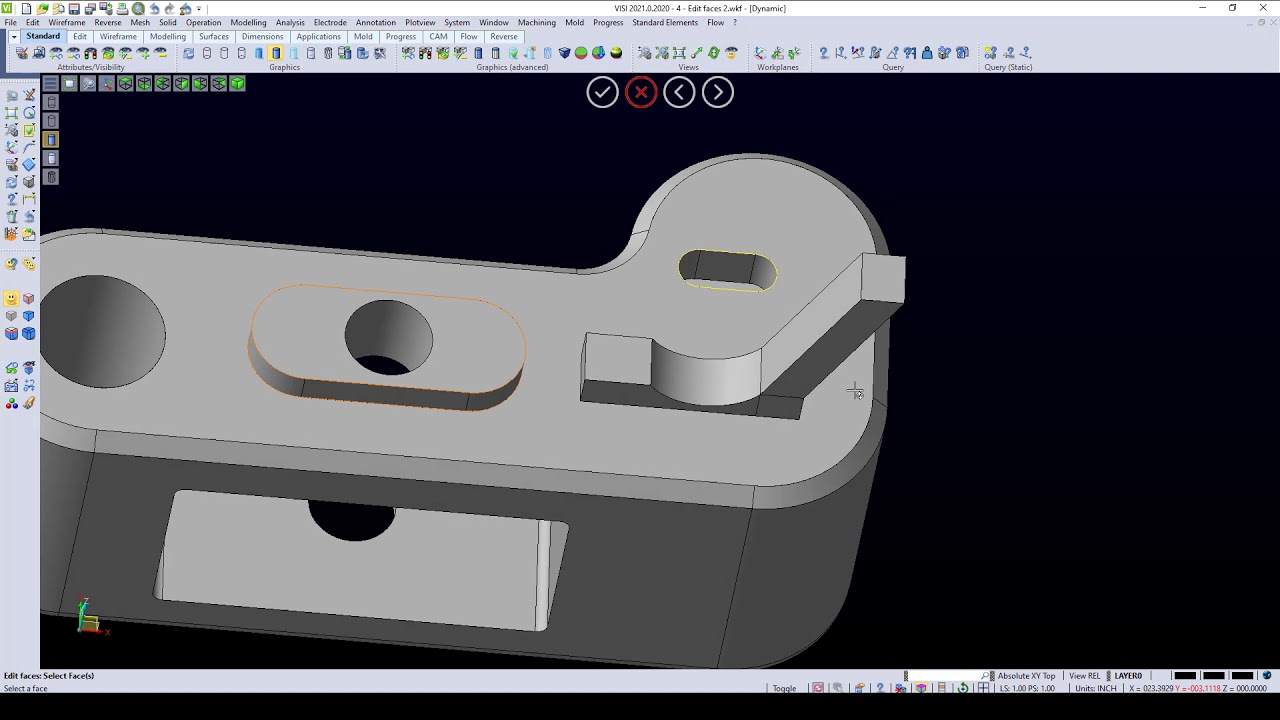Open the View REL selector
The image size is (1280, 720).
coord(1084,675)
